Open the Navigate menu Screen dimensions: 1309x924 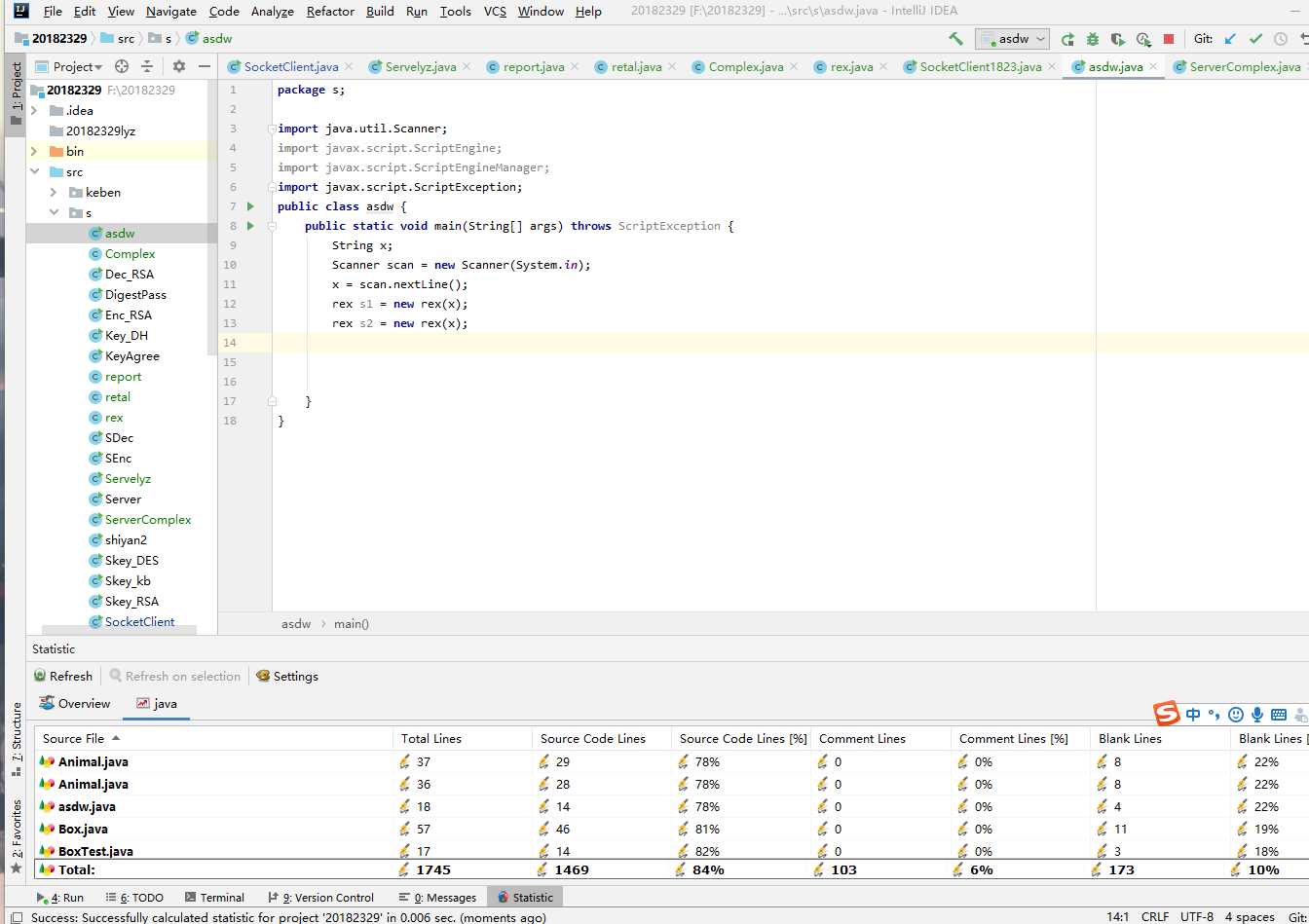point(171,11)
